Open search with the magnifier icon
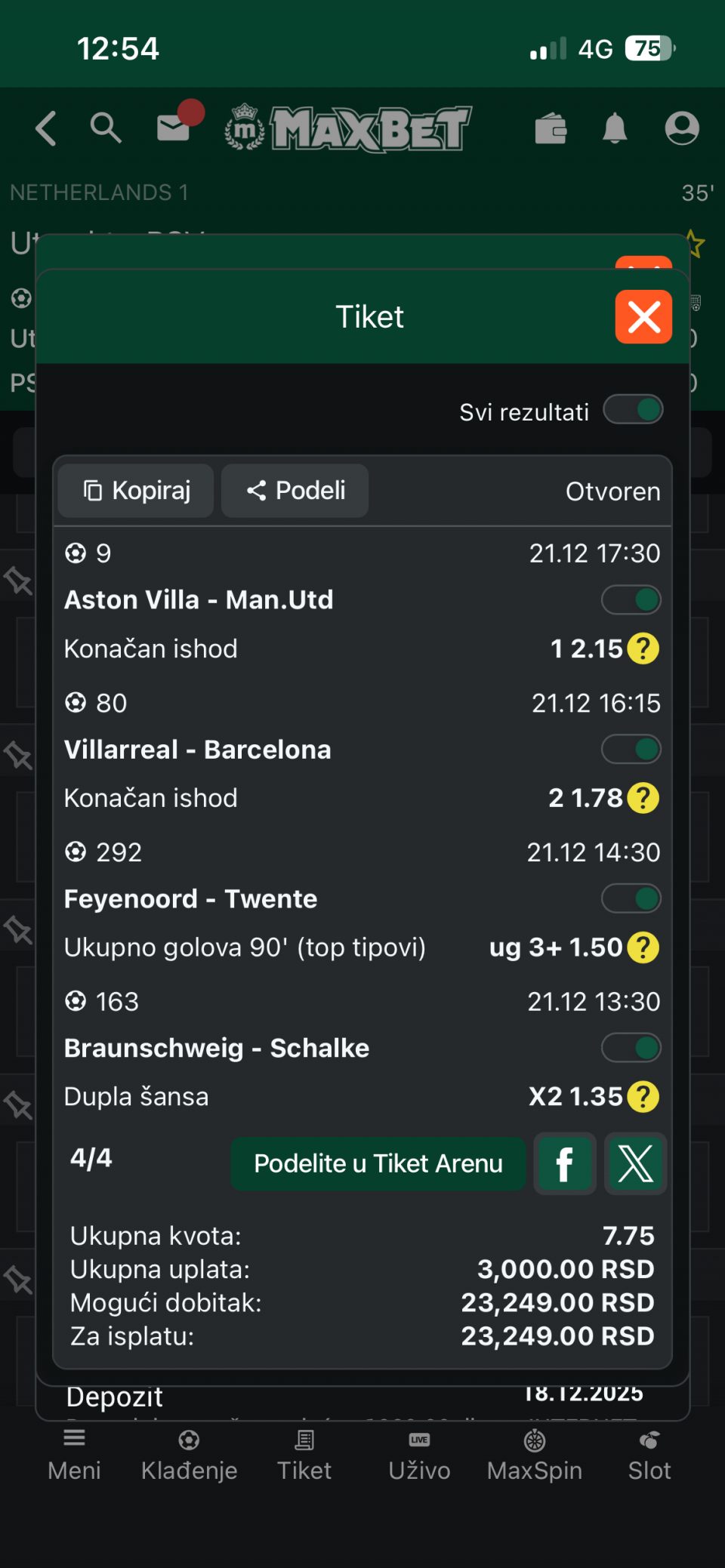 [106, 128]
